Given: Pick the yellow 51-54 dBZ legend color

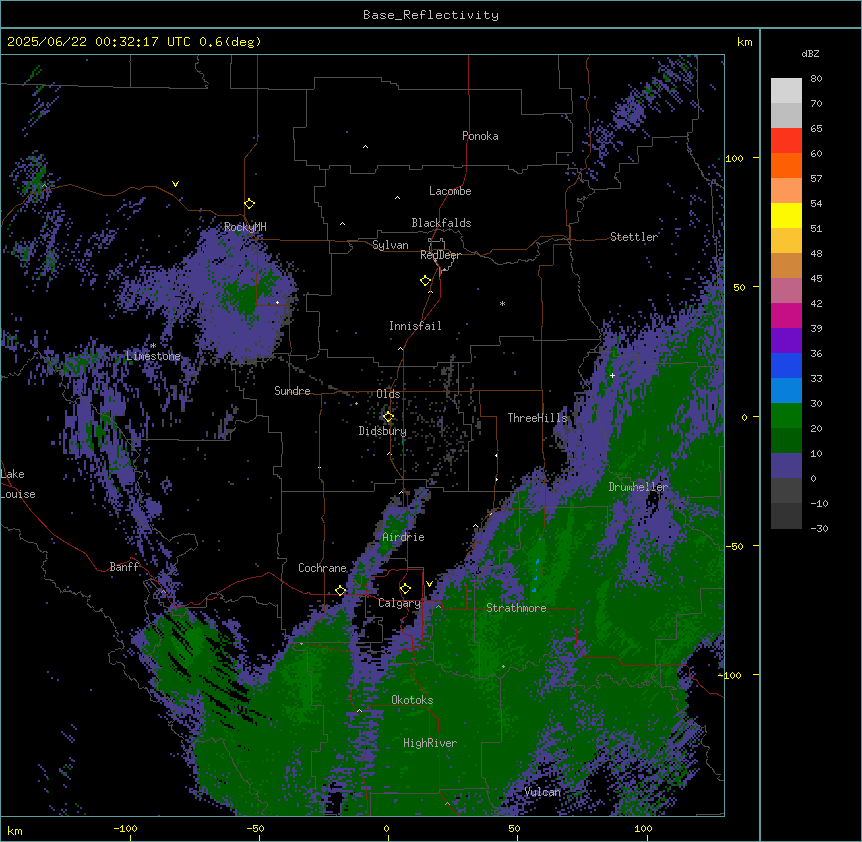Looking at the screenshot, I should (x=786, y=215).
